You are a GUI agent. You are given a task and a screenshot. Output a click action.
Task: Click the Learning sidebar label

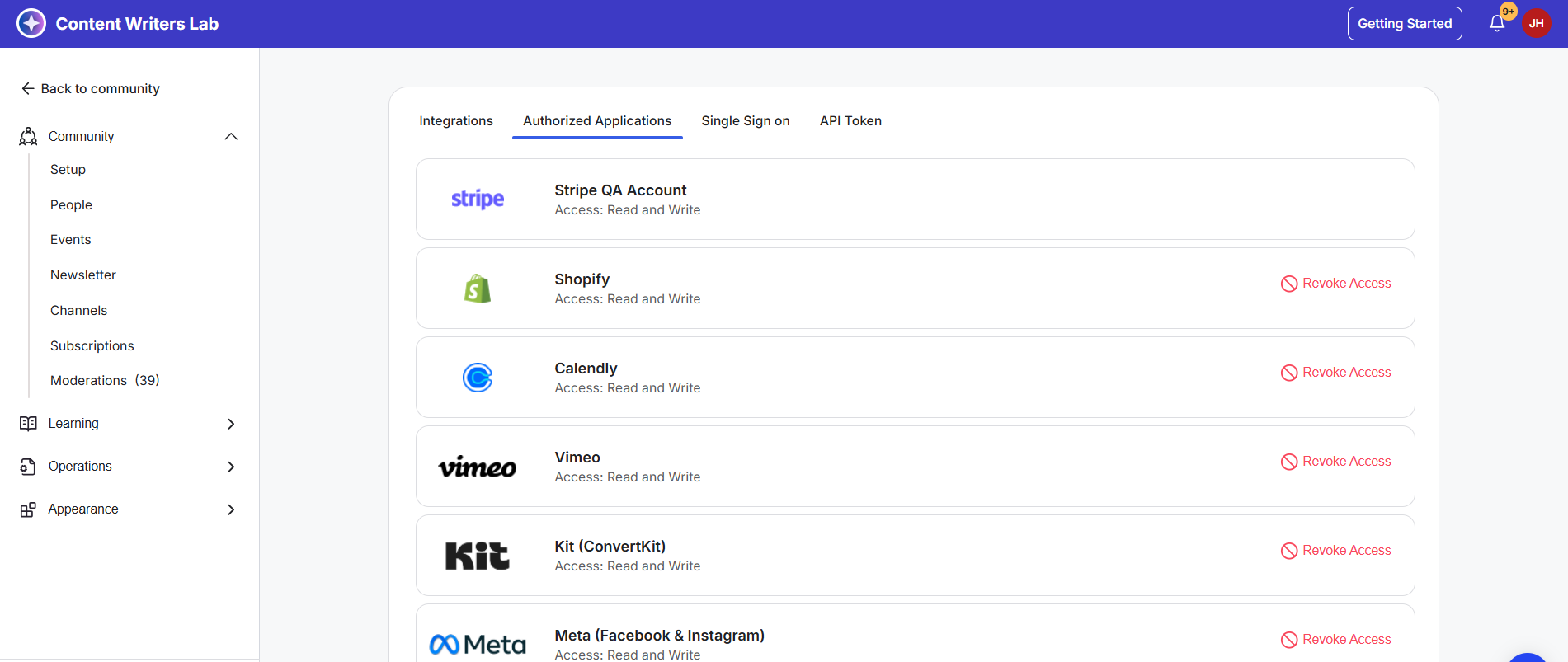(73, 423)
